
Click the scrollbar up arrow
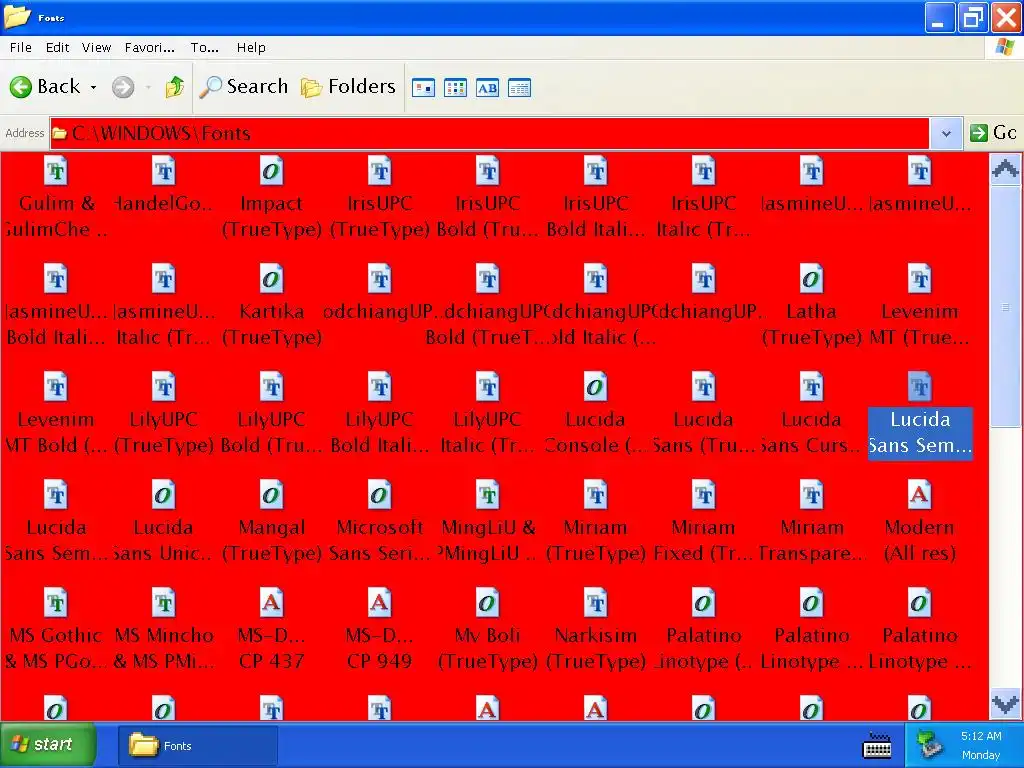pos(1005,170)
